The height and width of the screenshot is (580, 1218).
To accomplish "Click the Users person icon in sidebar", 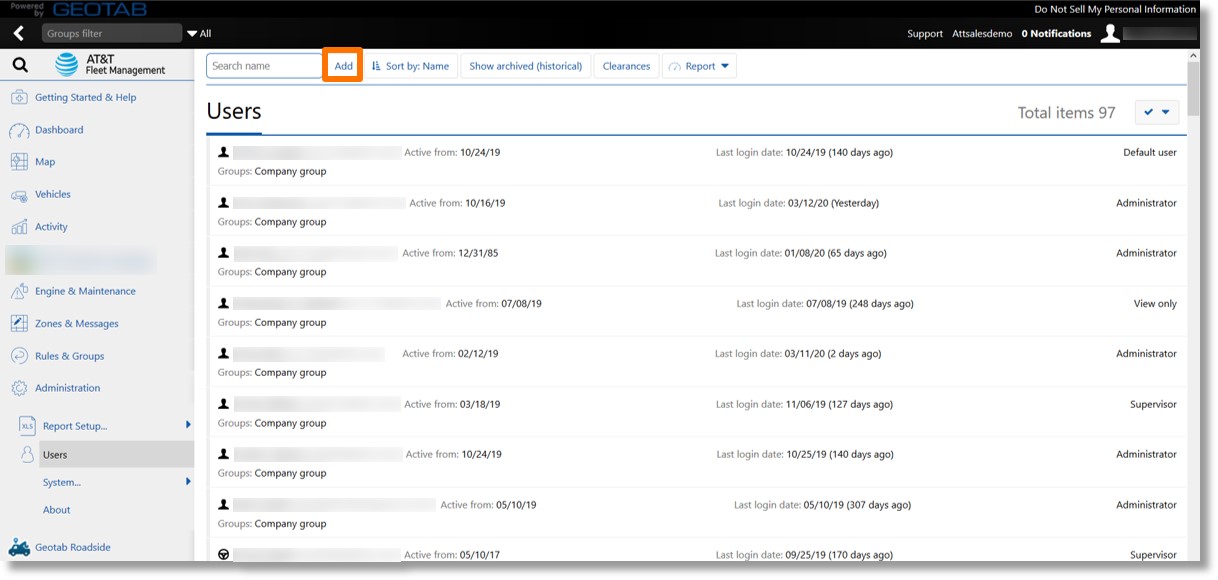I will pyautogui.click(x=28, y=454).
